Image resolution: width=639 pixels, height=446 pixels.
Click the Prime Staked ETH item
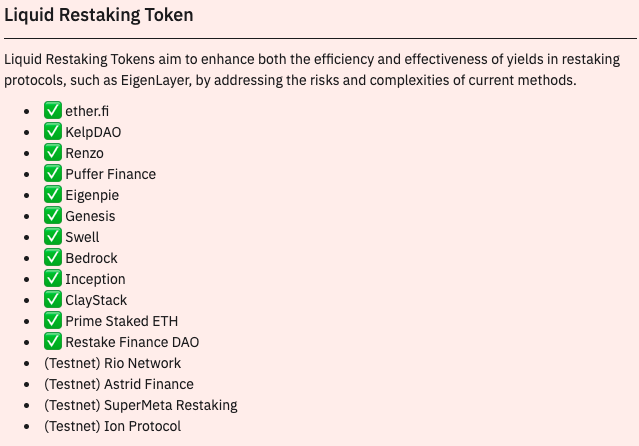tap(122, 321)
